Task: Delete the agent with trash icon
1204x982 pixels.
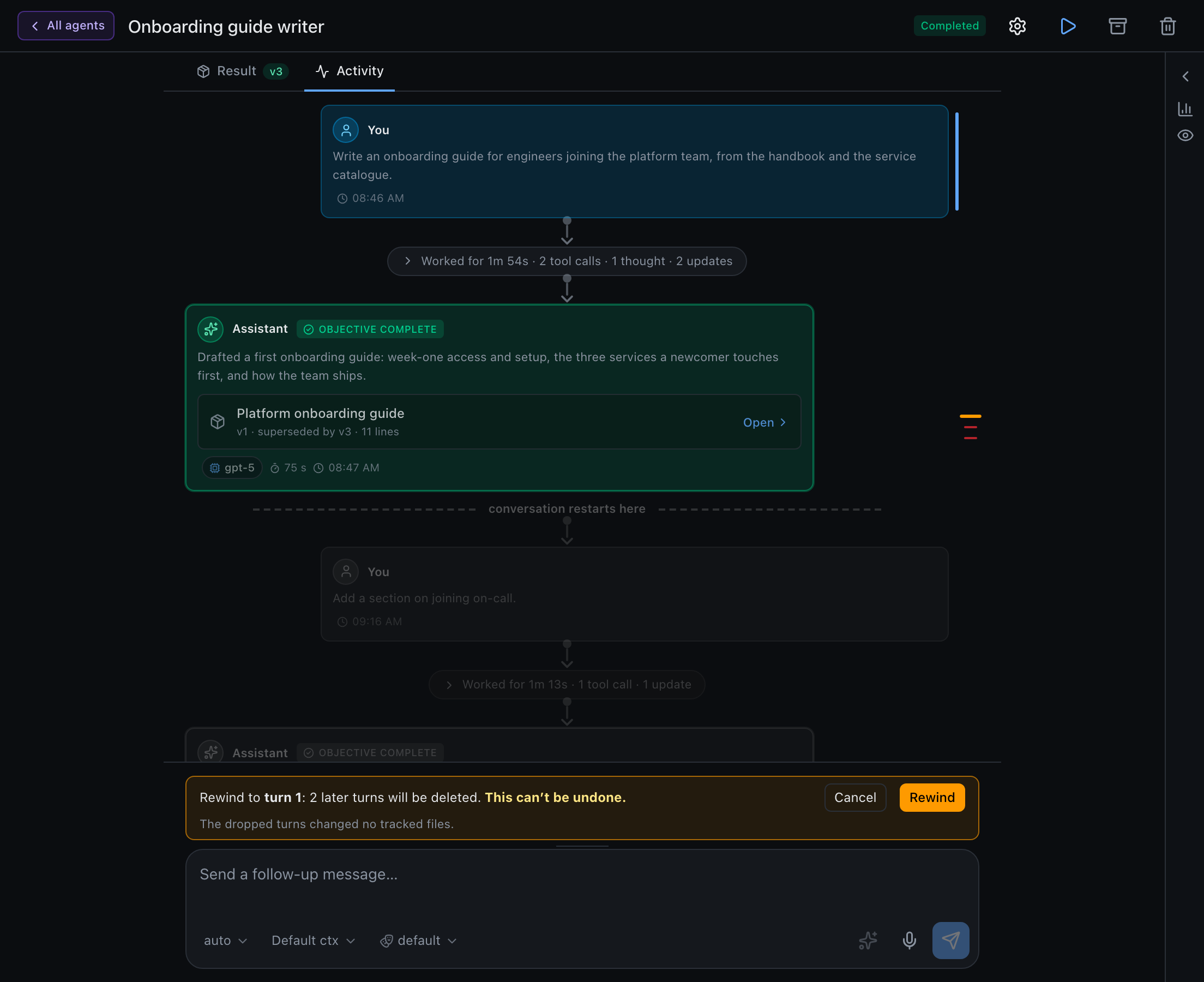Action: [x=1167, y=26]
